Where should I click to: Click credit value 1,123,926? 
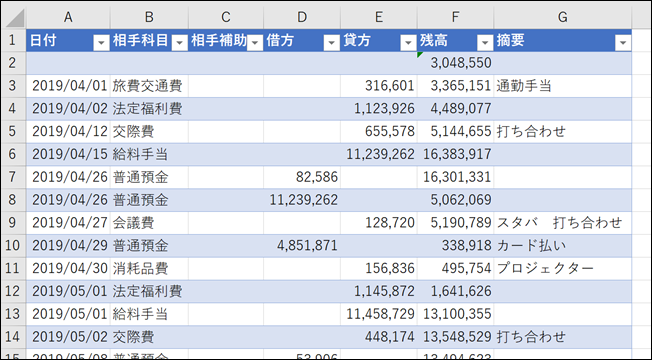379,109
